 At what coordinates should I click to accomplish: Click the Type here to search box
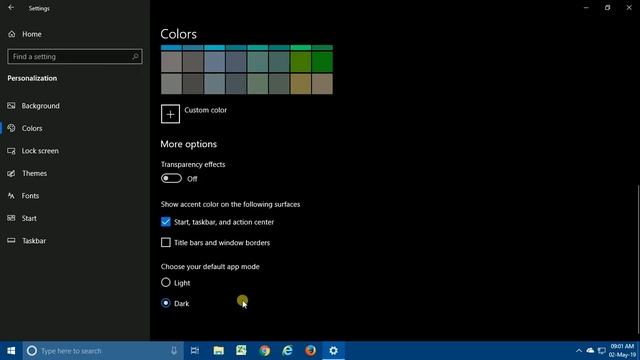coord(102,351)
